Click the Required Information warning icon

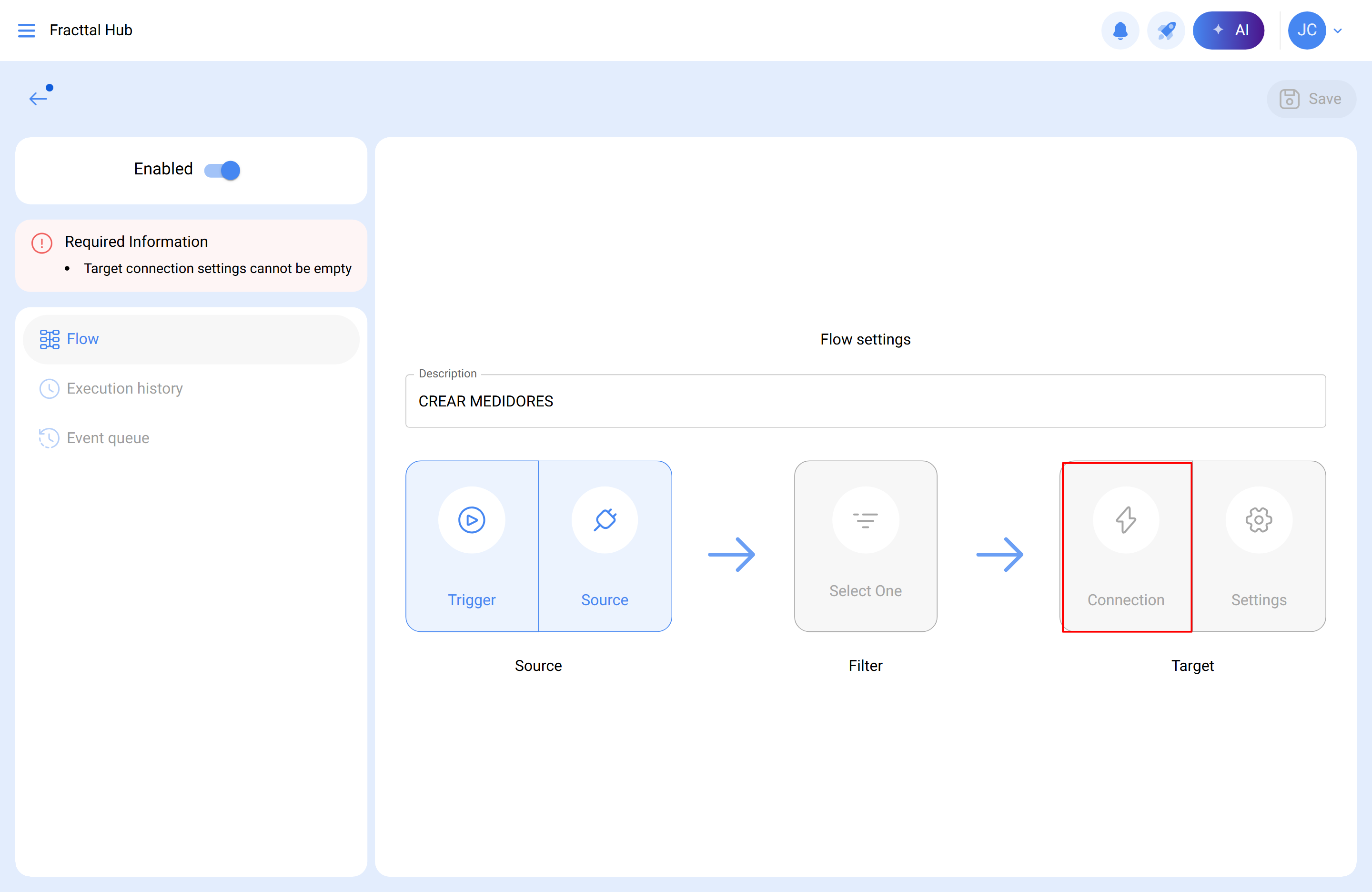[x=41, y=243]
